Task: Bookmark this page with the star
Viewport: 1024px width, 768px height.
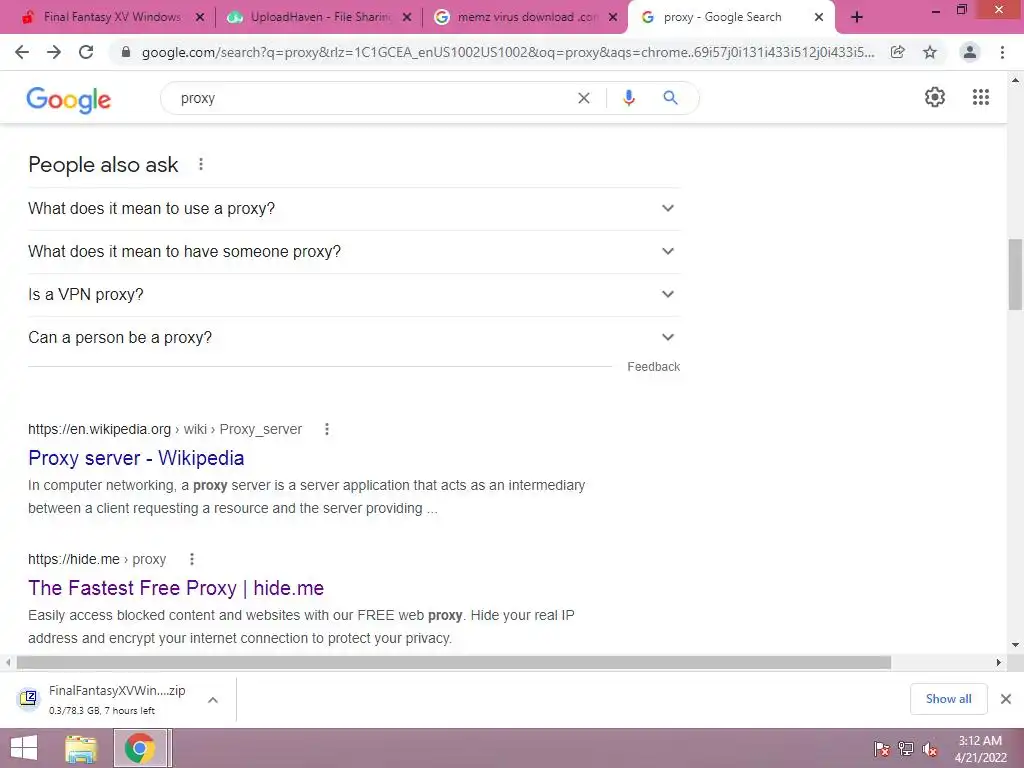Action: 930,52
